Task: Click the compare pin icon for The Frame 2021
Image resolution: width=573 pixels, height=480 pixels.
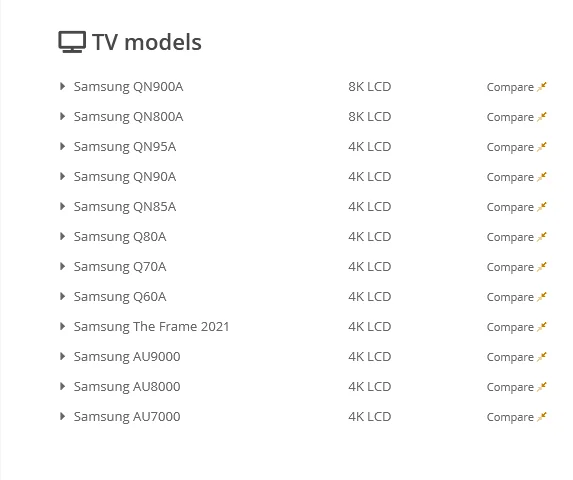Action: [542, 327]
